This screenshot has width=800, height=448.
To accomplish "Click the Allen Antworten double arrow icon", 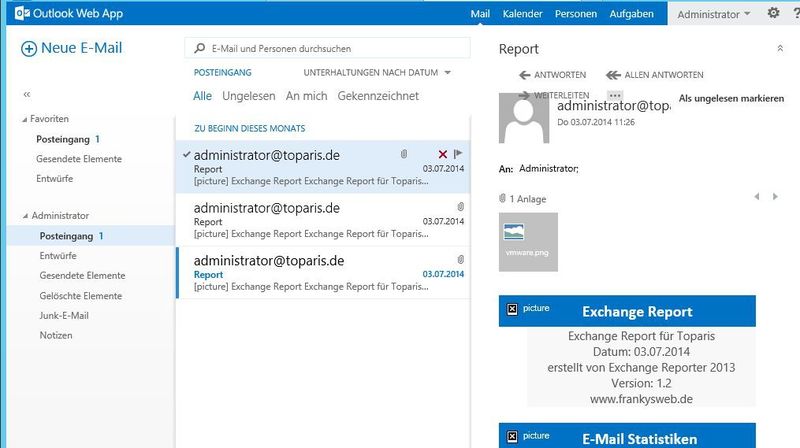I will click(613, 75).
